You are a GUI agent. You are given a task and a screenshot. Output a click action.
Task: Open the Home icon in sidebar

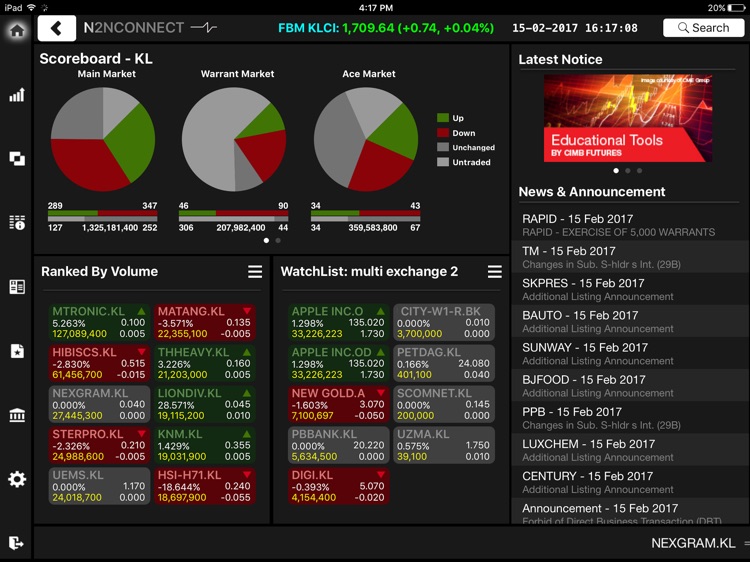click(17, 31)
